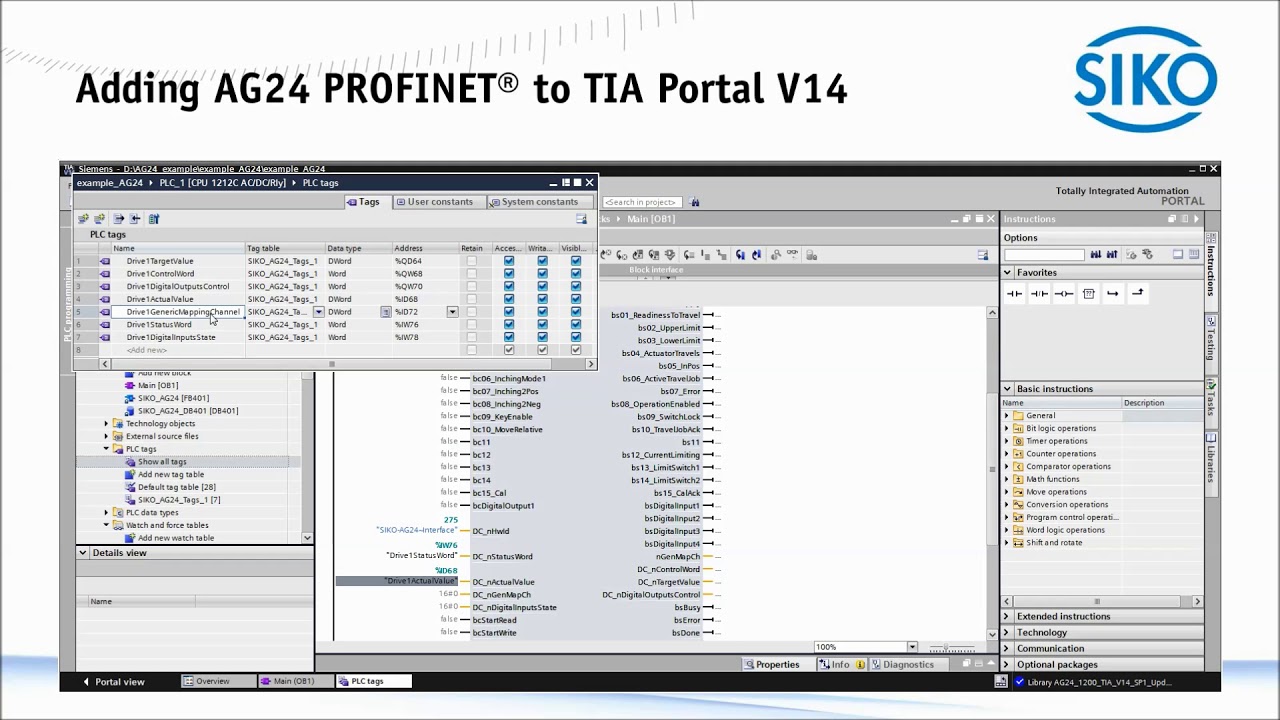1280x720 pixels.
Task: Click the tag icon of Drive1StatusWord row
Action: [105, 324]
